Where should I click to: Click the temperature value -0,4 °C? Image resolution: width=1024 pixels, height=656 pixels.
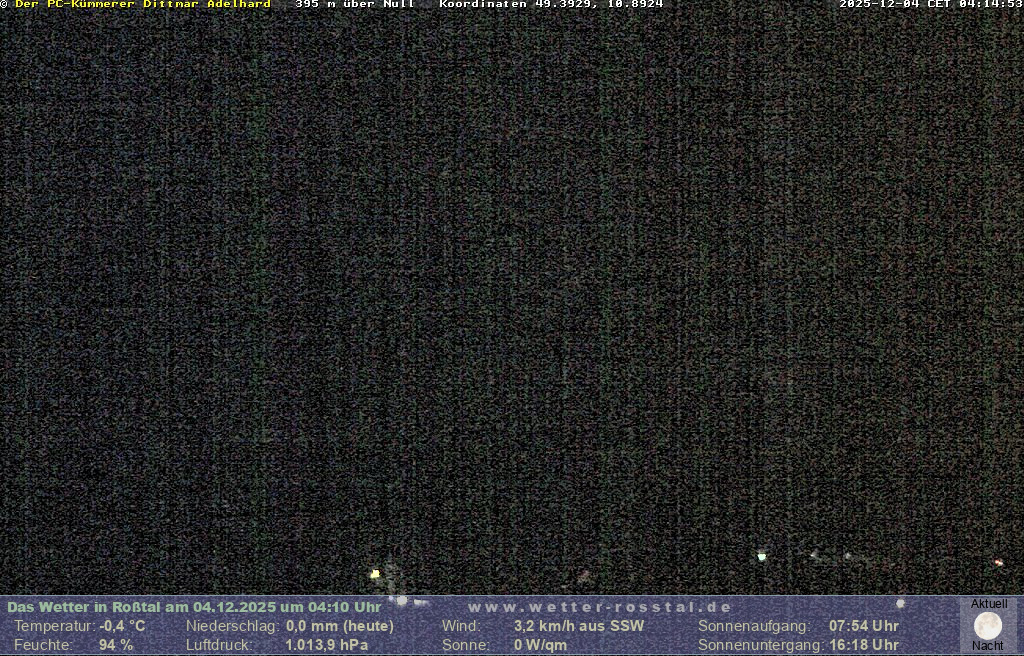pyautogui.click(x=122, y=626)
